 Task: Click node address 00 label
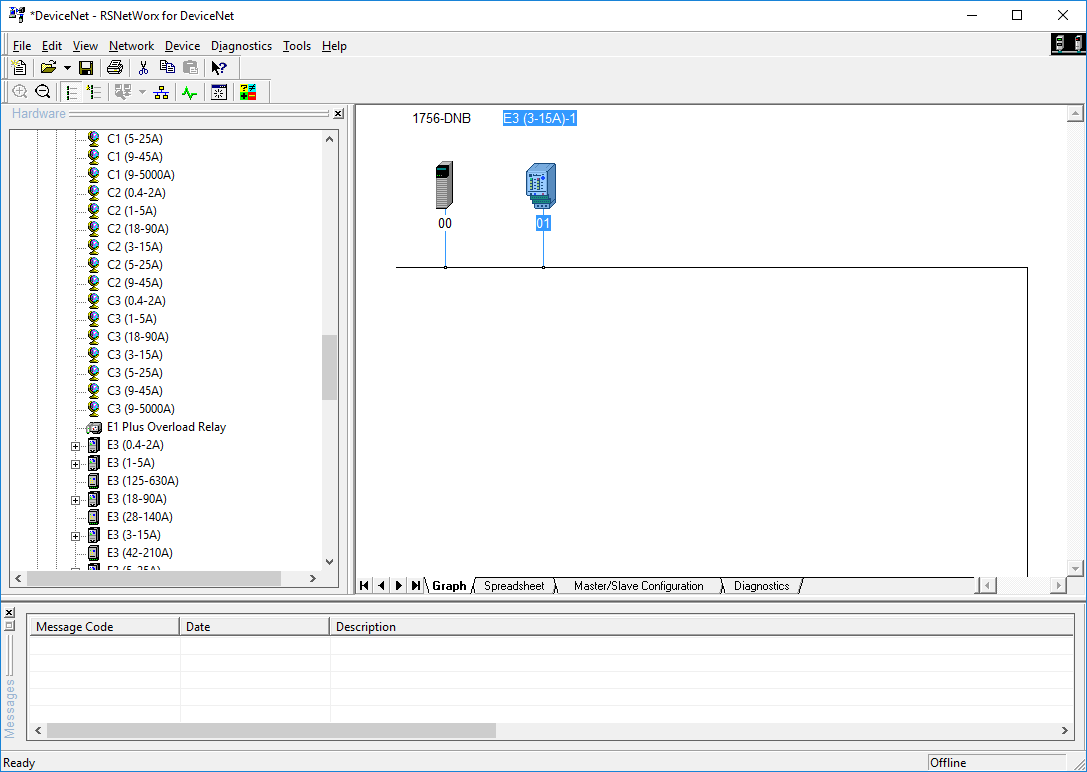(x=444, y=223)
